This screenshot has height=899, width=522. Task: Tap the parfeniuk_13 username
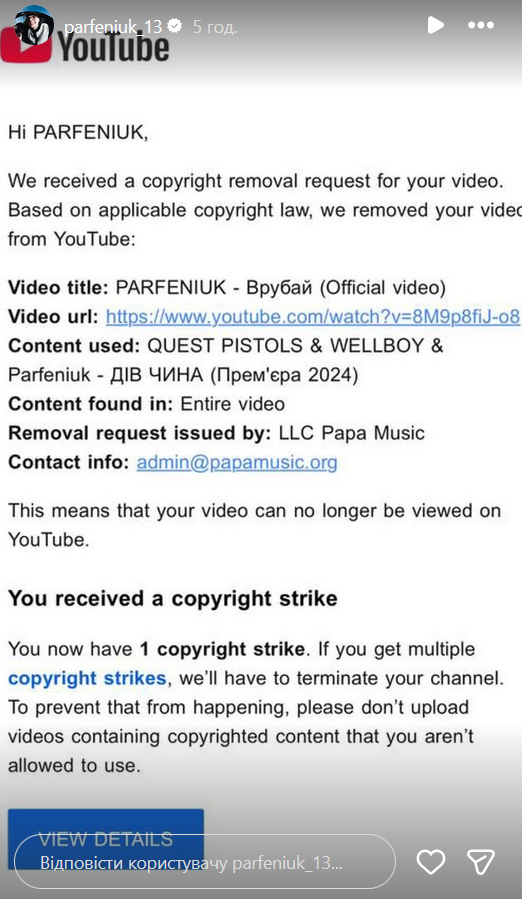[113, 26]
